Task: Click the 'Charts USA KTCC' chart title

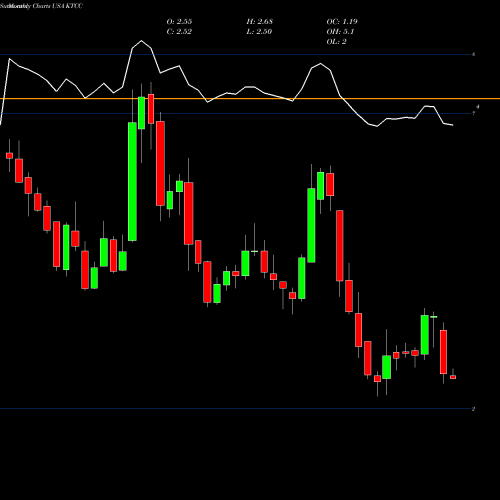Action: coord(58,6)
